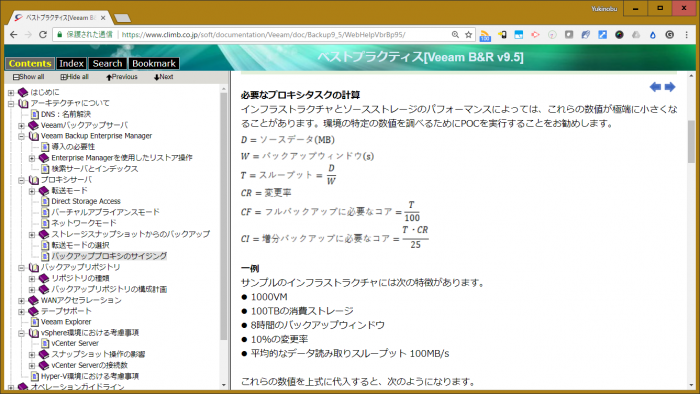700x394 pixels.
Task: Expand the 転送モード tree node
Action: [x=32, y=191]
